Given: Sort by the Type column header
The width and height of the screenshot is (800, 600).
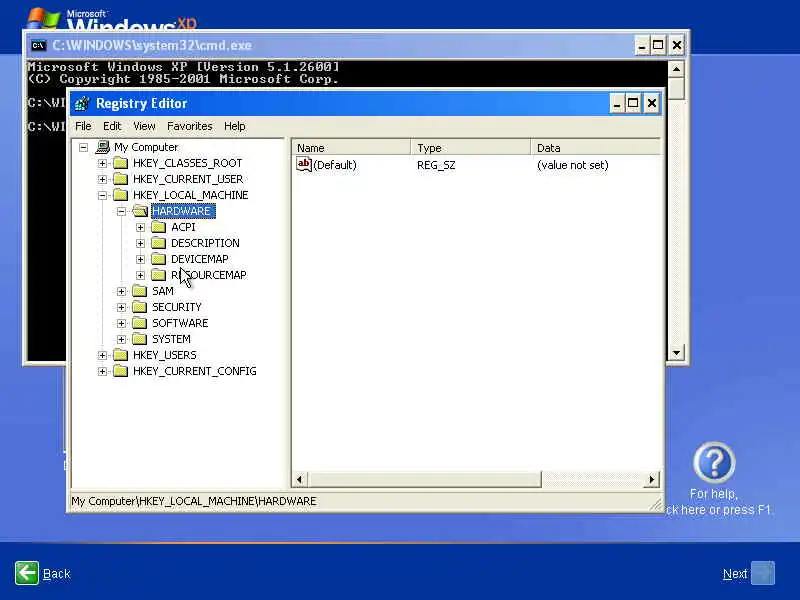Looking at the screenshot, I should point(470,148).
